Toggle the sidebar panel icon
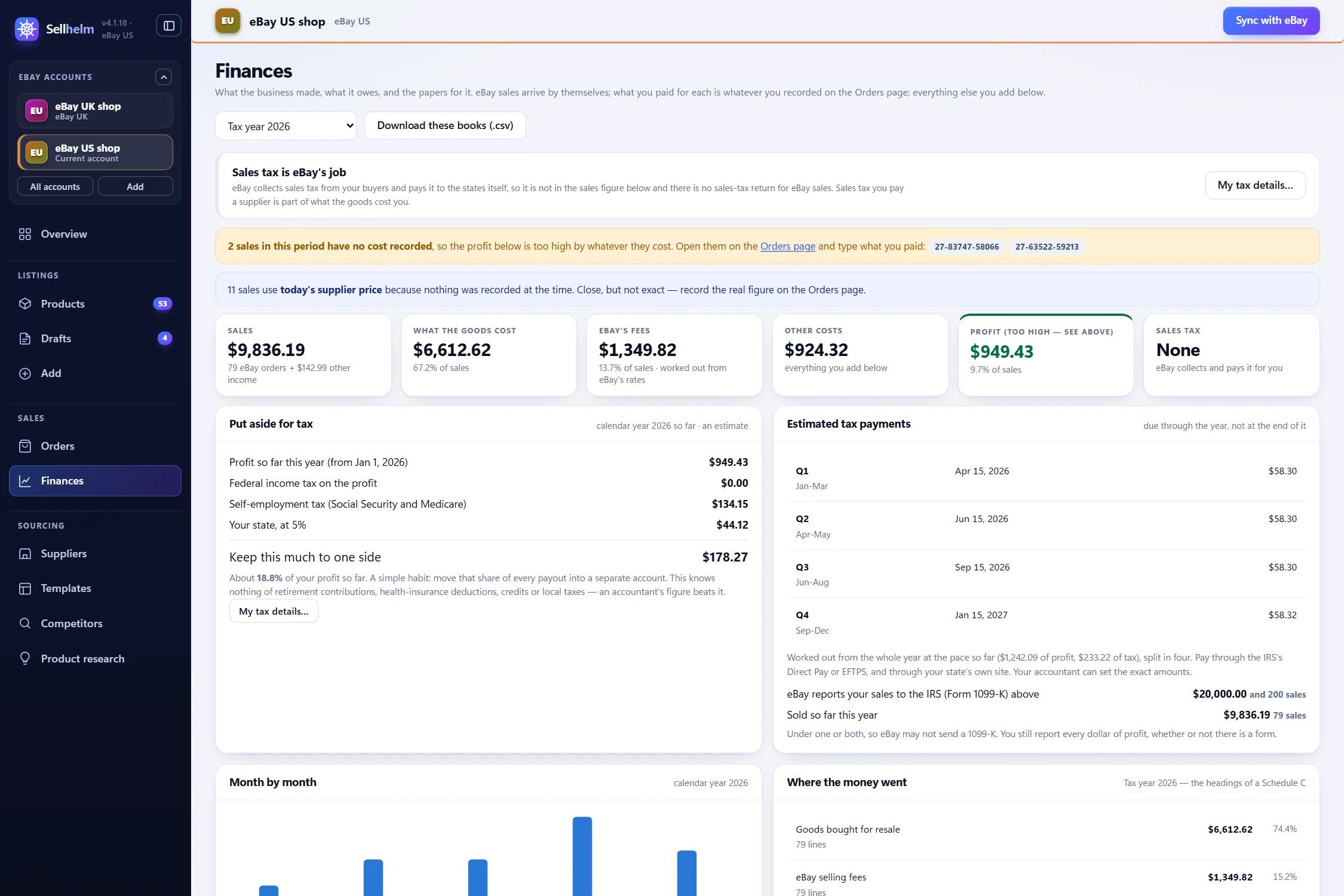This screenshot has width=1344, height=896. (168, 26)
